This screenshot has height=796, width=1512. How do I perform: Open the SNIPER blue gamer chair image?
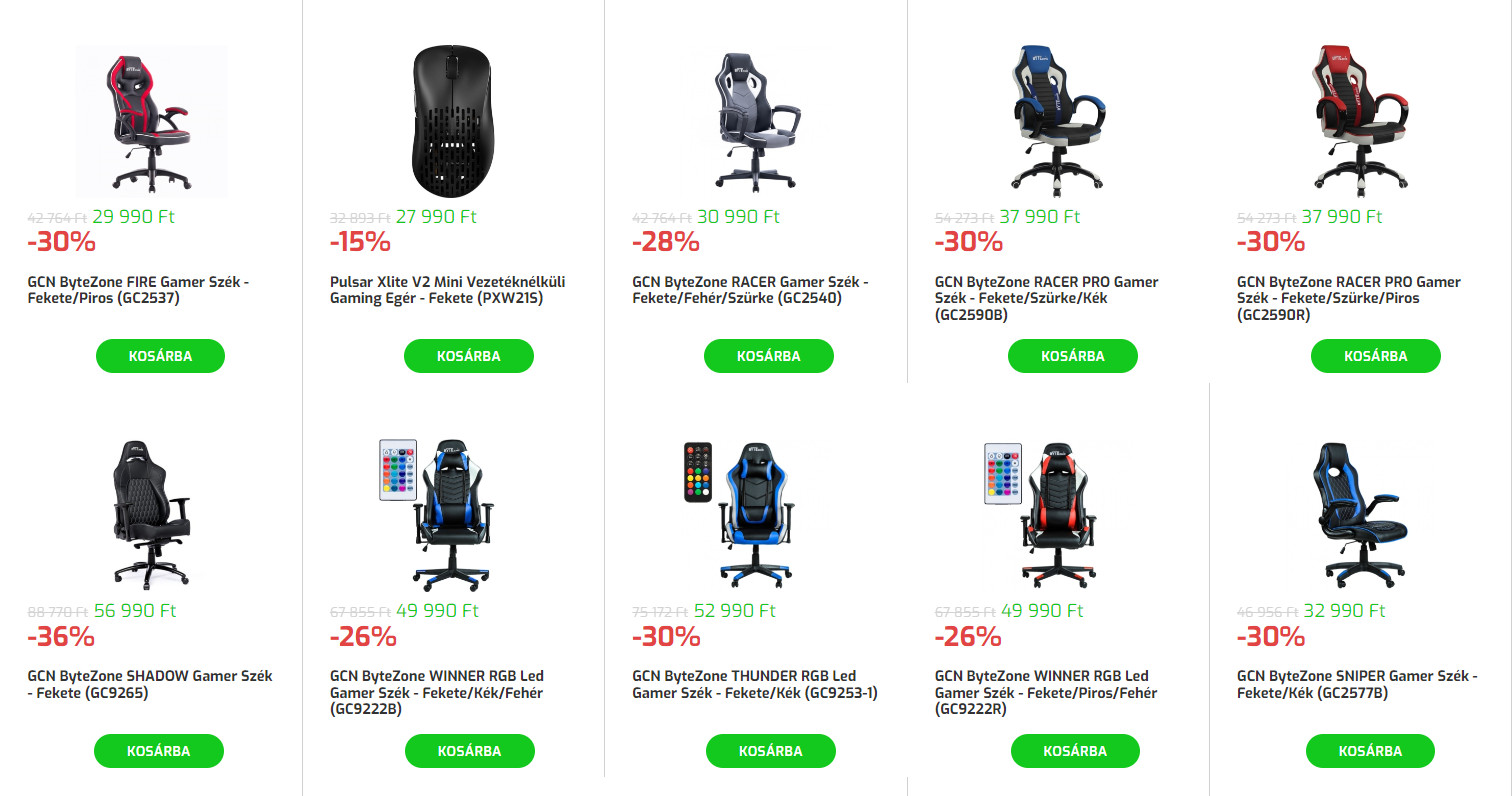tap(1361, 514)
